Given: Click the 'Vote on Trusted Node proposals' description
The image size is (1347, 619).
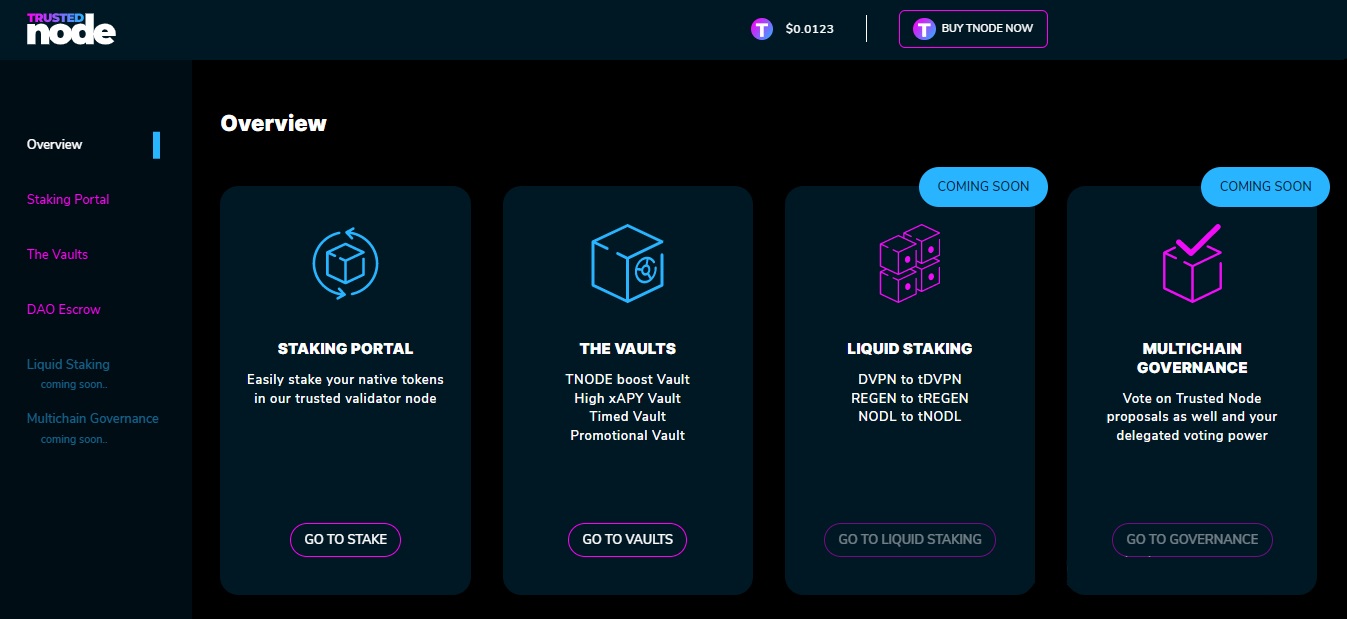Looking at the screenshot, I should click(1192, 417).
